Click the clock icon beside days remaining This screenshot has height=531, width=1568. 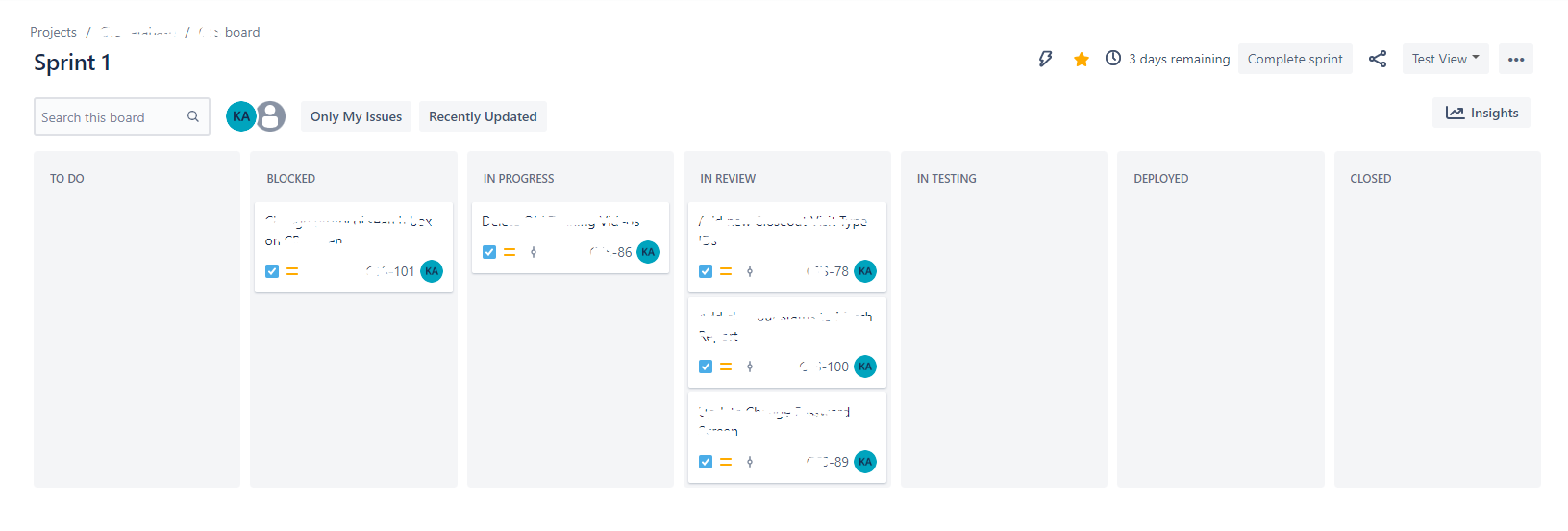point(1113,59)
